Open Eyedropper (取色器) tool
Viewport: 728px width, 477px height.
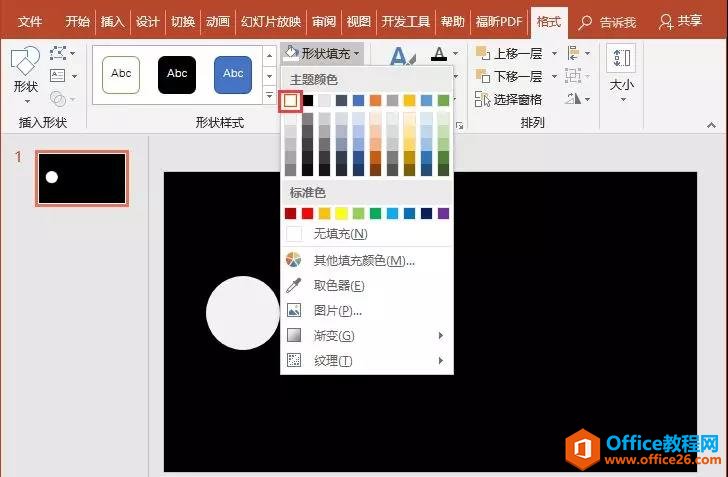click(x=338, y=285)
